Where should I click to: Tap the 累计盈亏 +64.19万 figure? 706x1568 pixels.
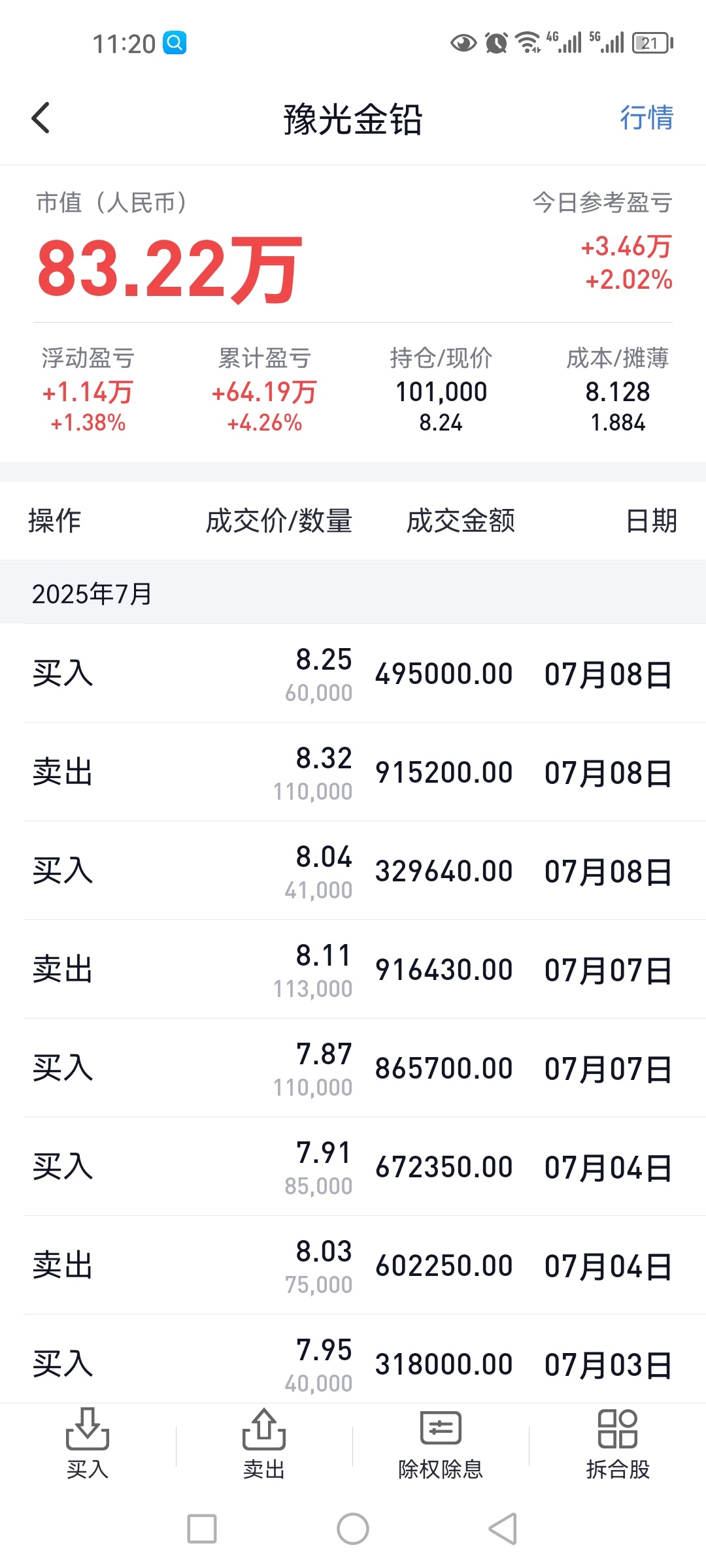[264, 392]
